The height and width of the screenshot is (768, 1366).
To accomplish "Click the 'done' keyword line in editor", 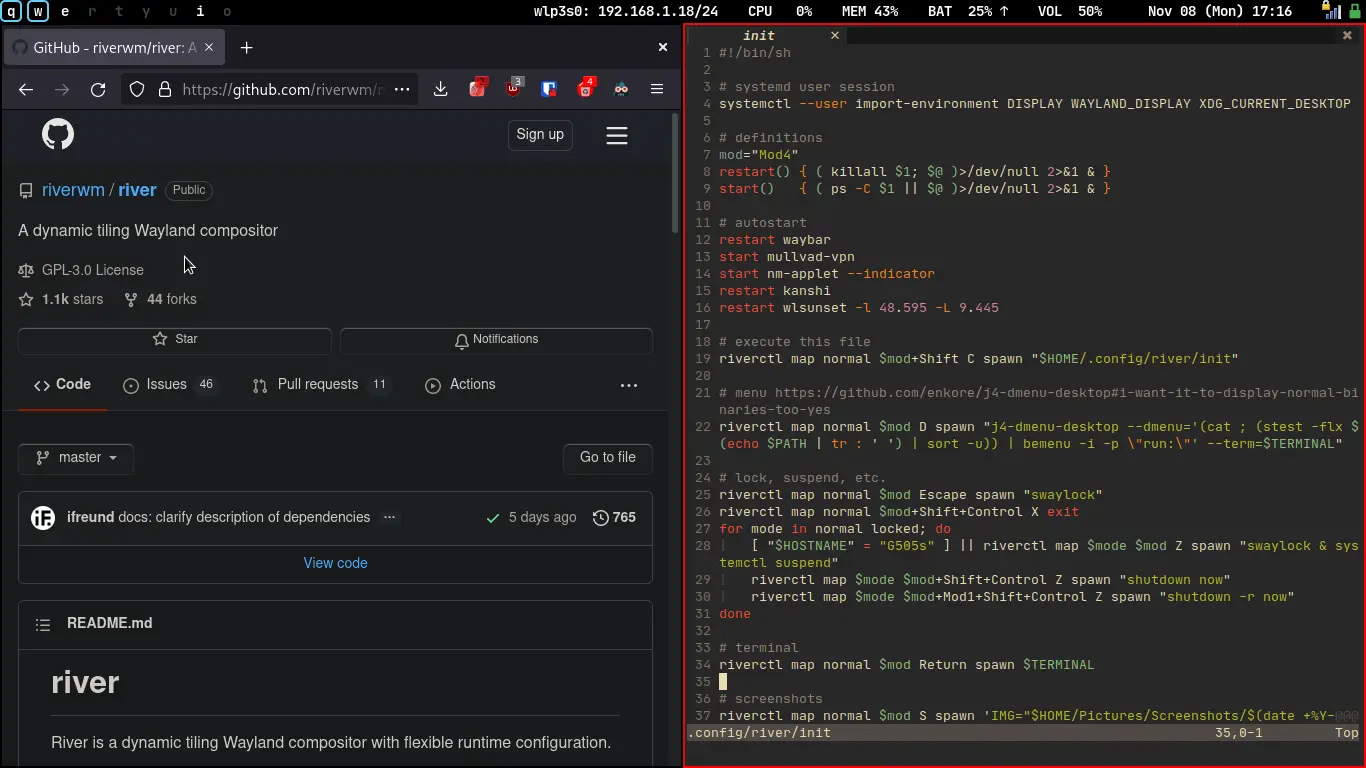I will tap(735, 614).
